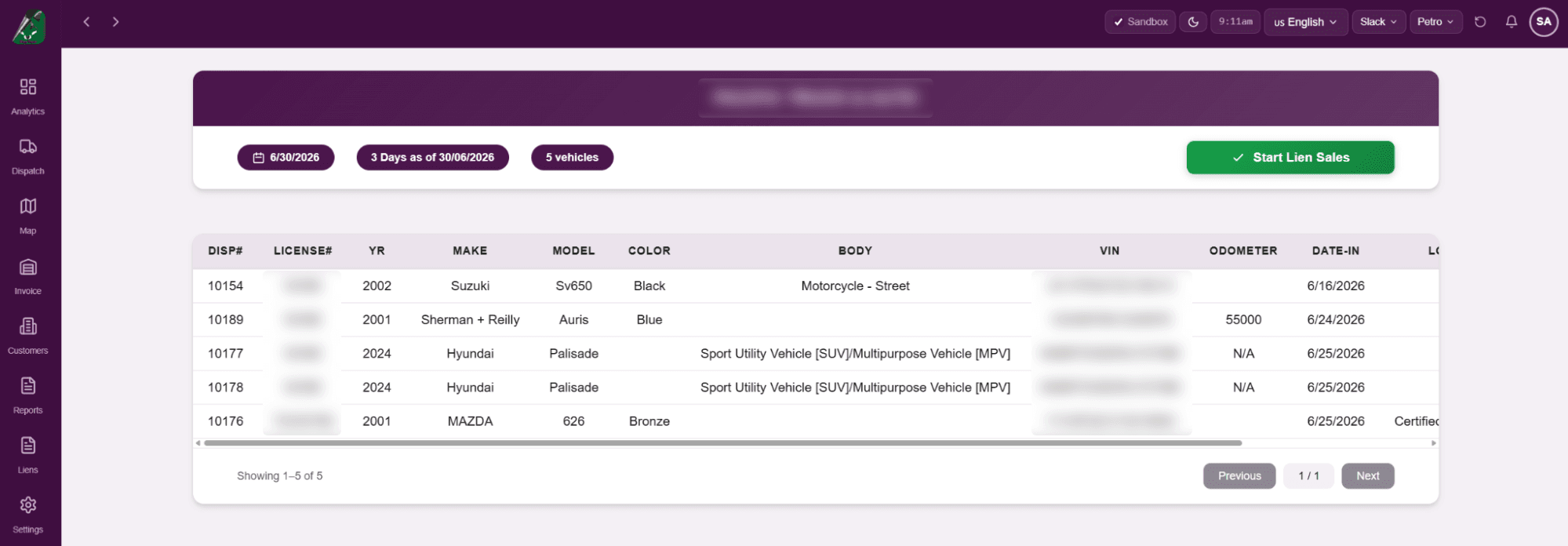Open the Customers sidebar section
The height and width of the screenshot is (546, 1568).
pos(28,336)
